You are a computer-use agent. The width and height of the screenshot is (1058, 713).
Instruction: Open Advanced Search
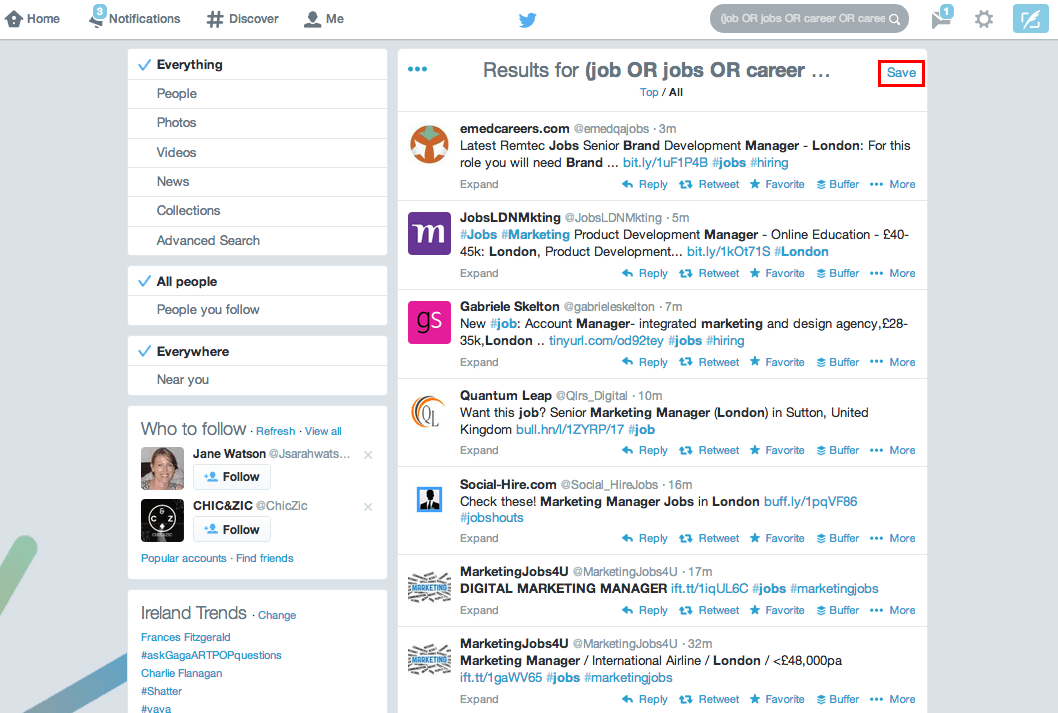tap(257, 240)
